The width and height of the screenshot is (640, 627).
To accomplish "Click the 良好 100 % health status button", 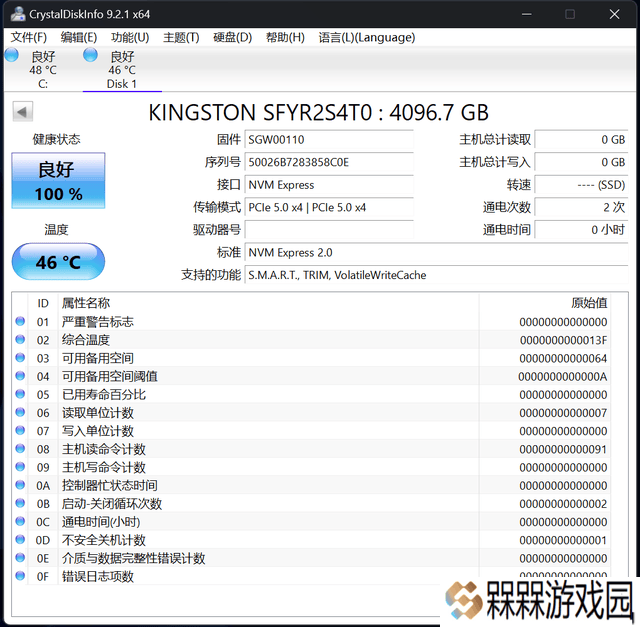I will point(58,180).
